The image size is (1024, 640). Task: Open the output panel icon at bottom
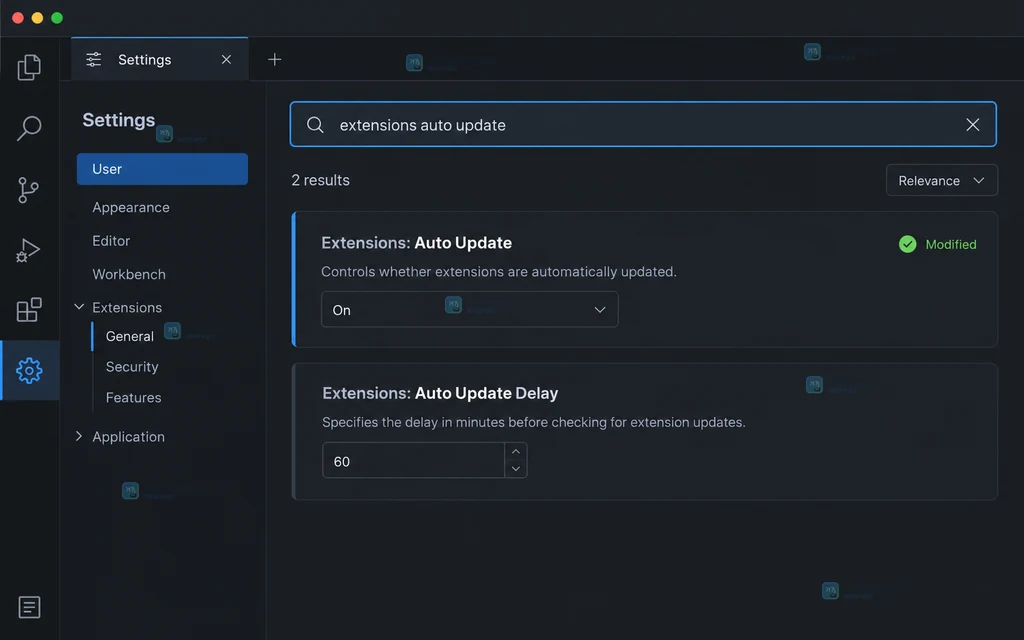point(29,607)
